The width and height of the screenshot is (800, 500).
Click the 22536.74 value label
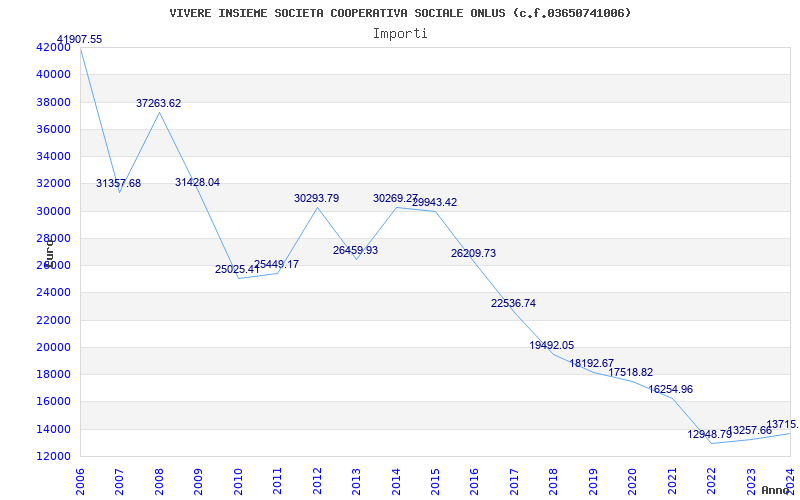513,303
